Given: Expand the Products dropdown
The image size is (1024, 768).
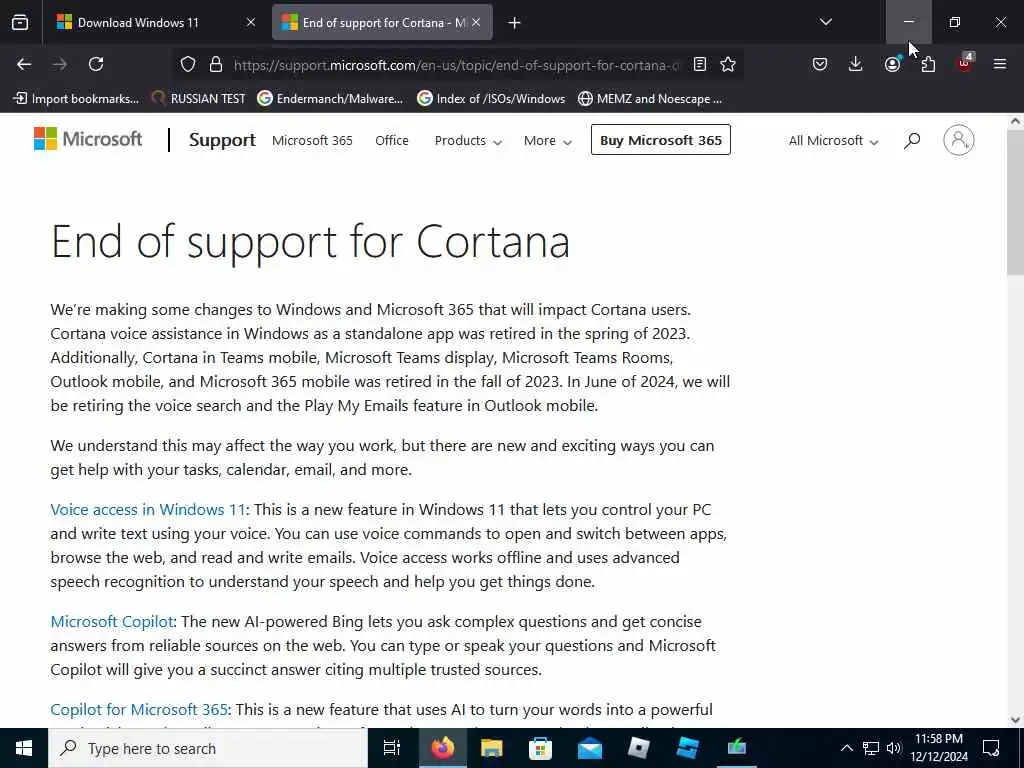Looking at the screenshot, I should 468,140.
